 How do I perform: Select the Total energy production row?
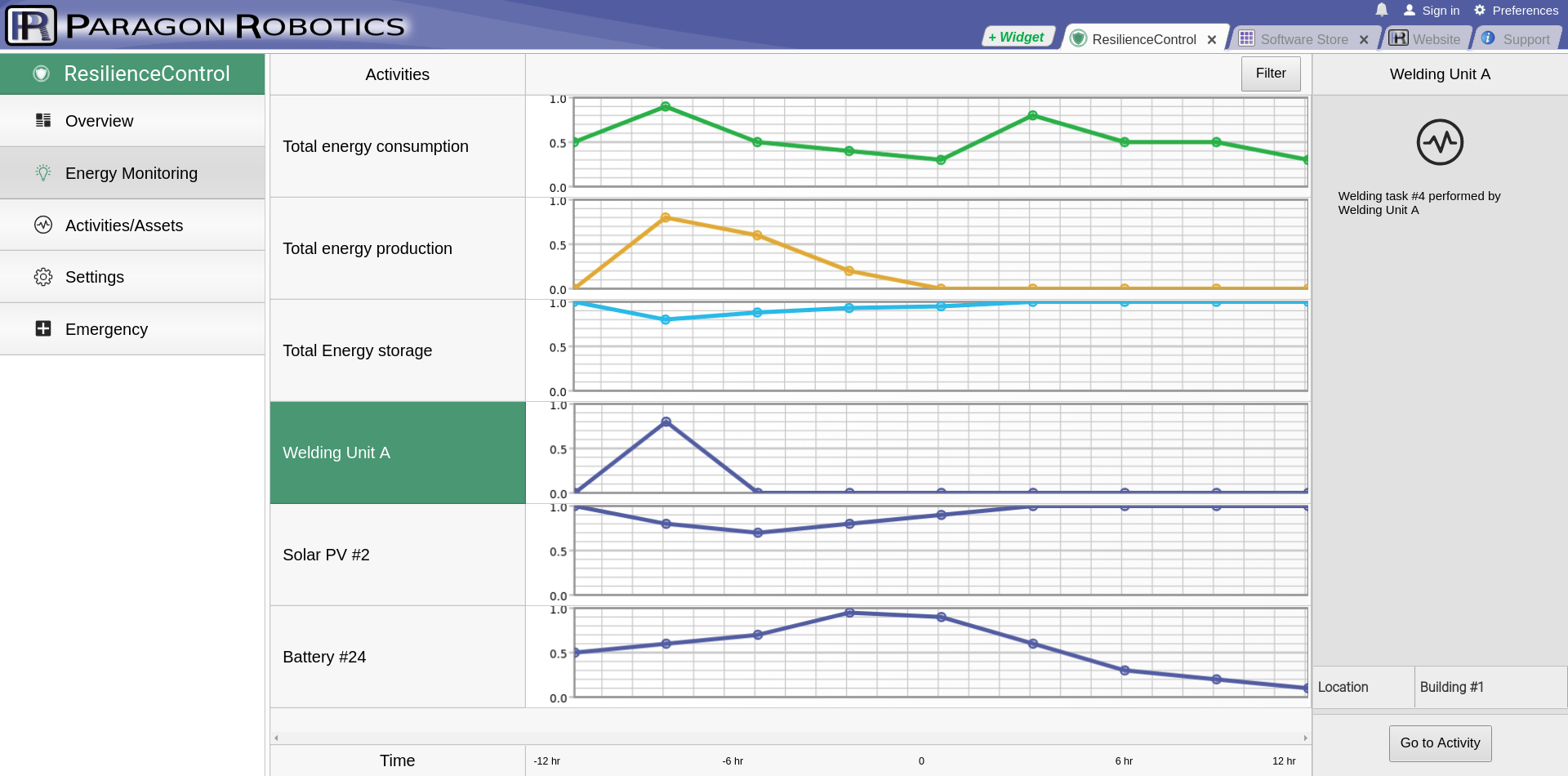(x=398, y=248)
